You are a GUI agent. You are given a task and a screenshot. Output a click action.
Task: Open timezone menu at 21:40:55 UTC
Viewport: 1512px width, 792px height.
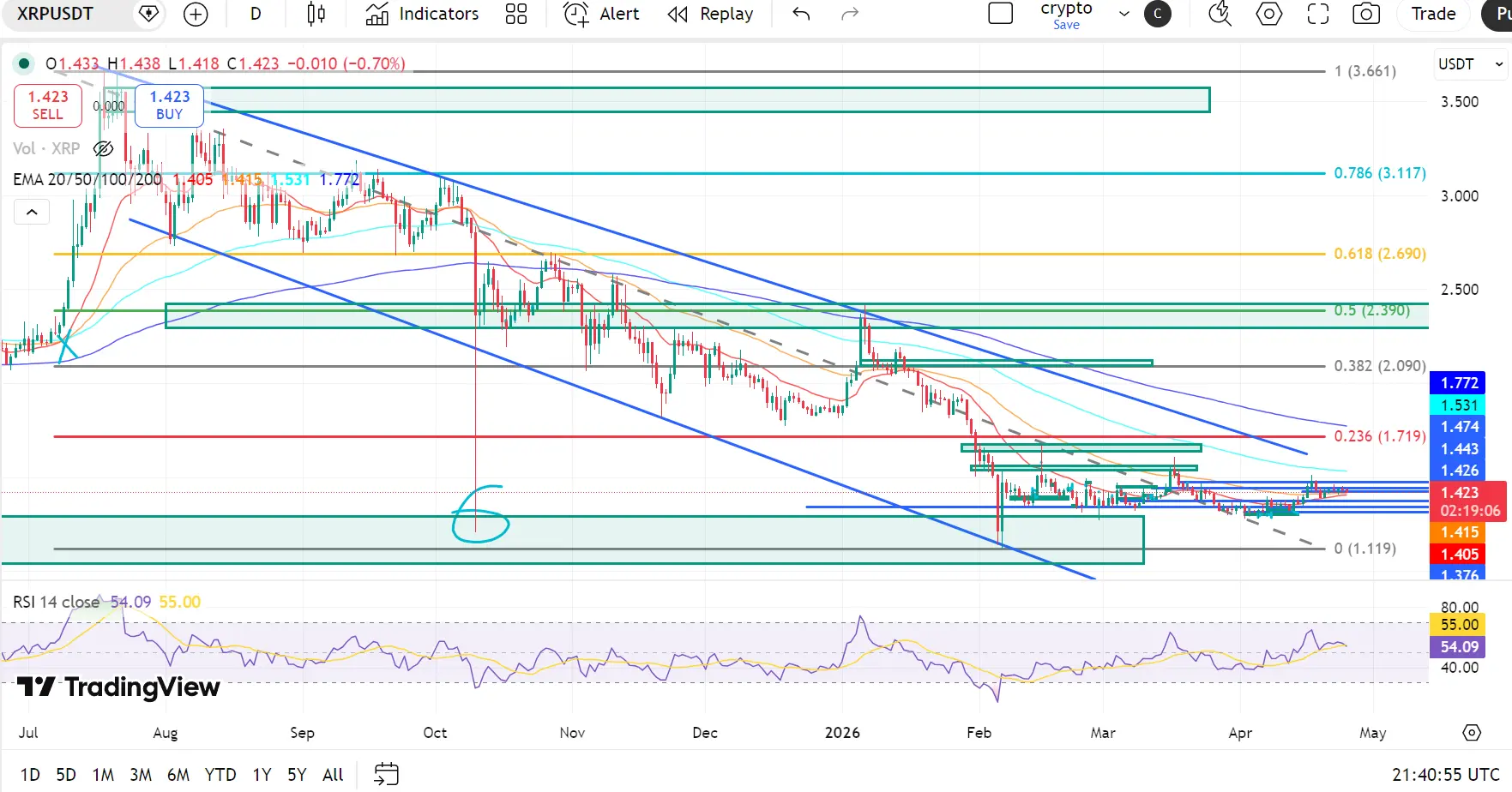(x=1445, y=775)
